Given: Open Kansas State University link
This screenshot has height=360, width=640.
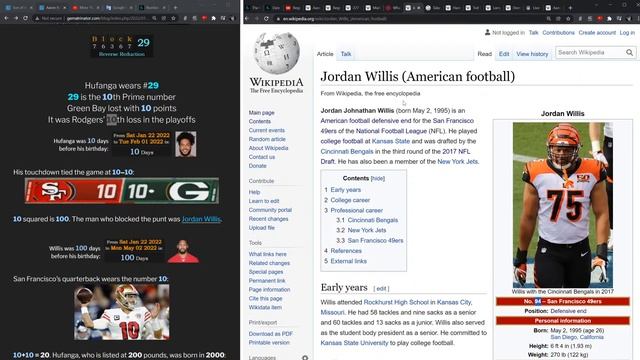Looking at the screenshot, I should pyautogui.click(x=354, y=343).
